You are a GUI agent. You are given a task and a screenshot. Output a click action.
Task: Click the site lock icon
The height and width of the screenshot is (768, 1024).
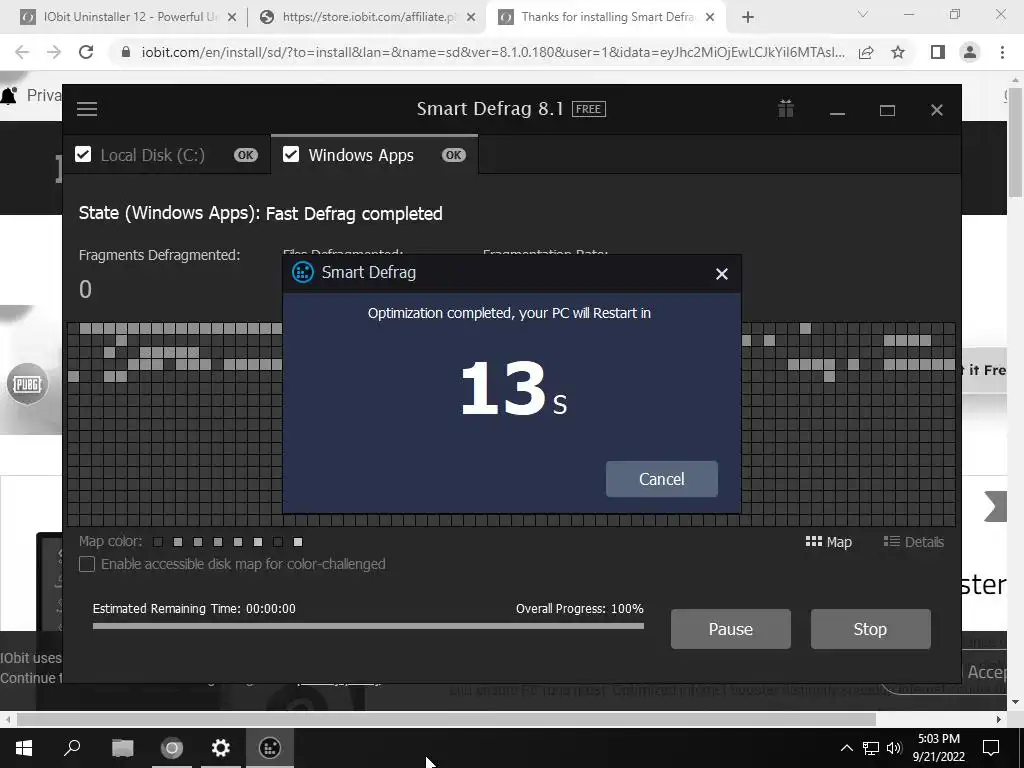[x=126, y=52]
